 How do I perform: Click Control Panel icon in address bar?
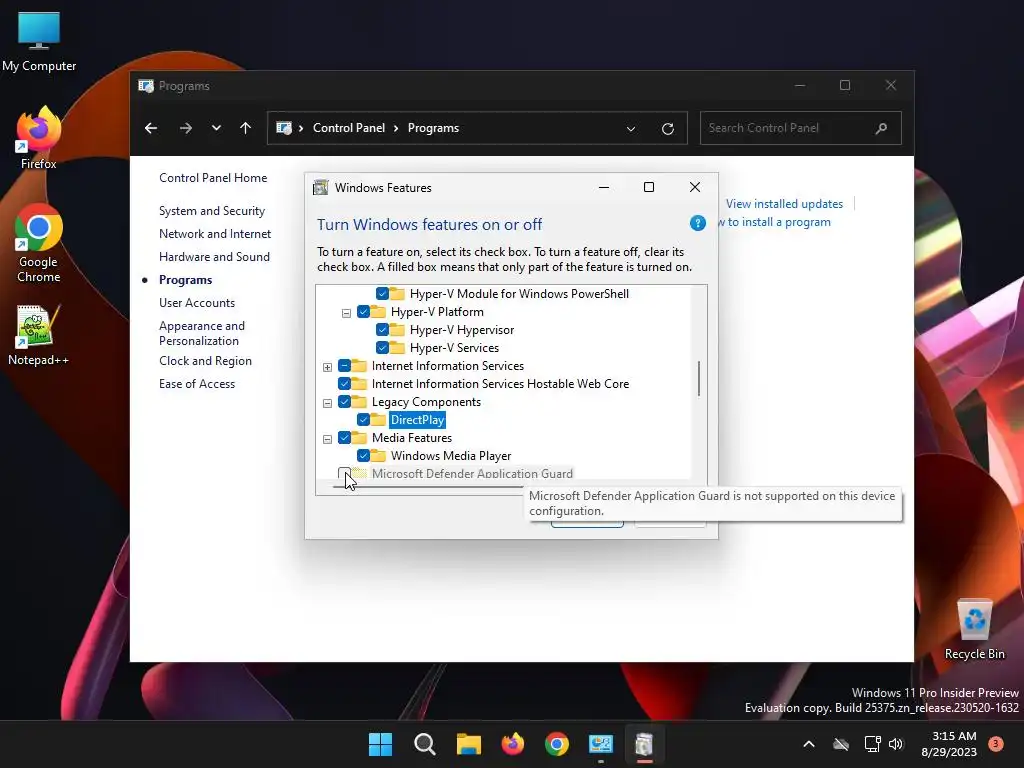[x=284, y=128]
